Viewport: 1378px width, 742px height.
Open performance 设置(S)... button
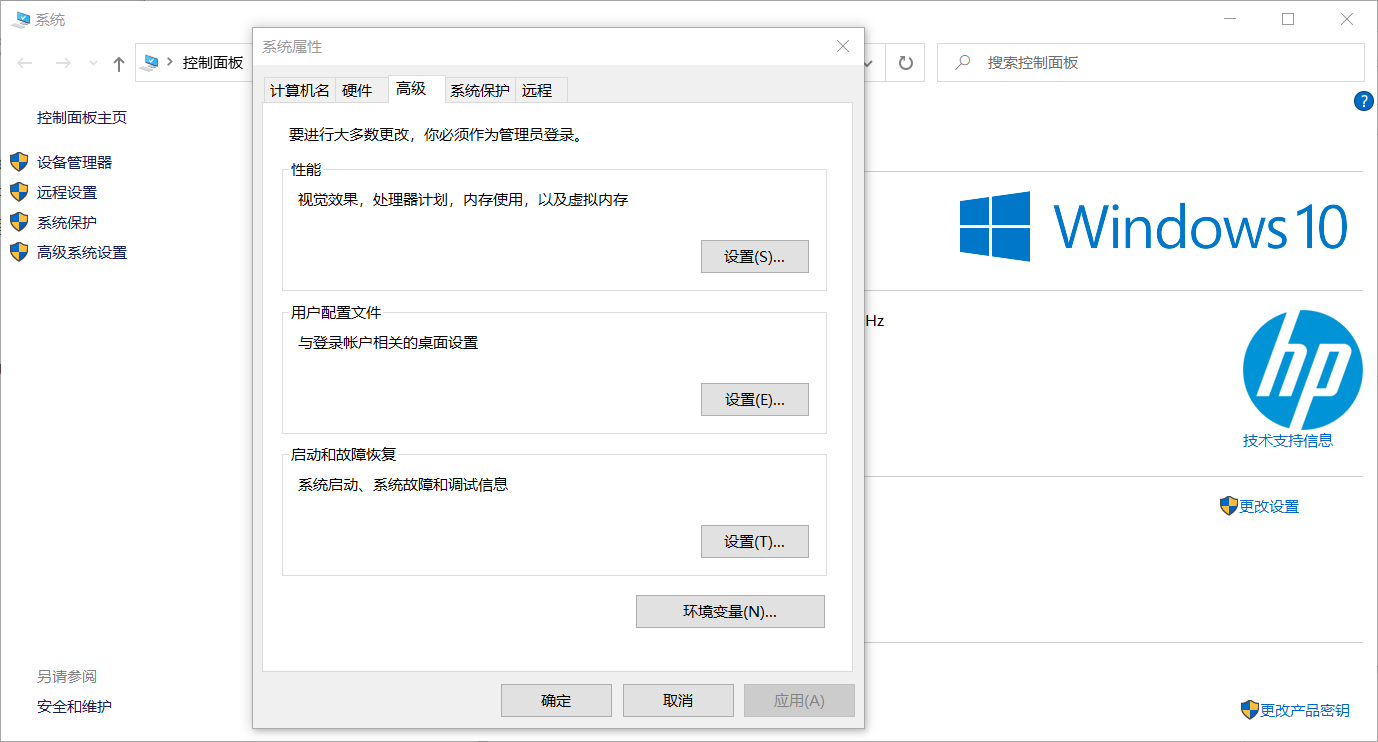[x=755, y=256]
